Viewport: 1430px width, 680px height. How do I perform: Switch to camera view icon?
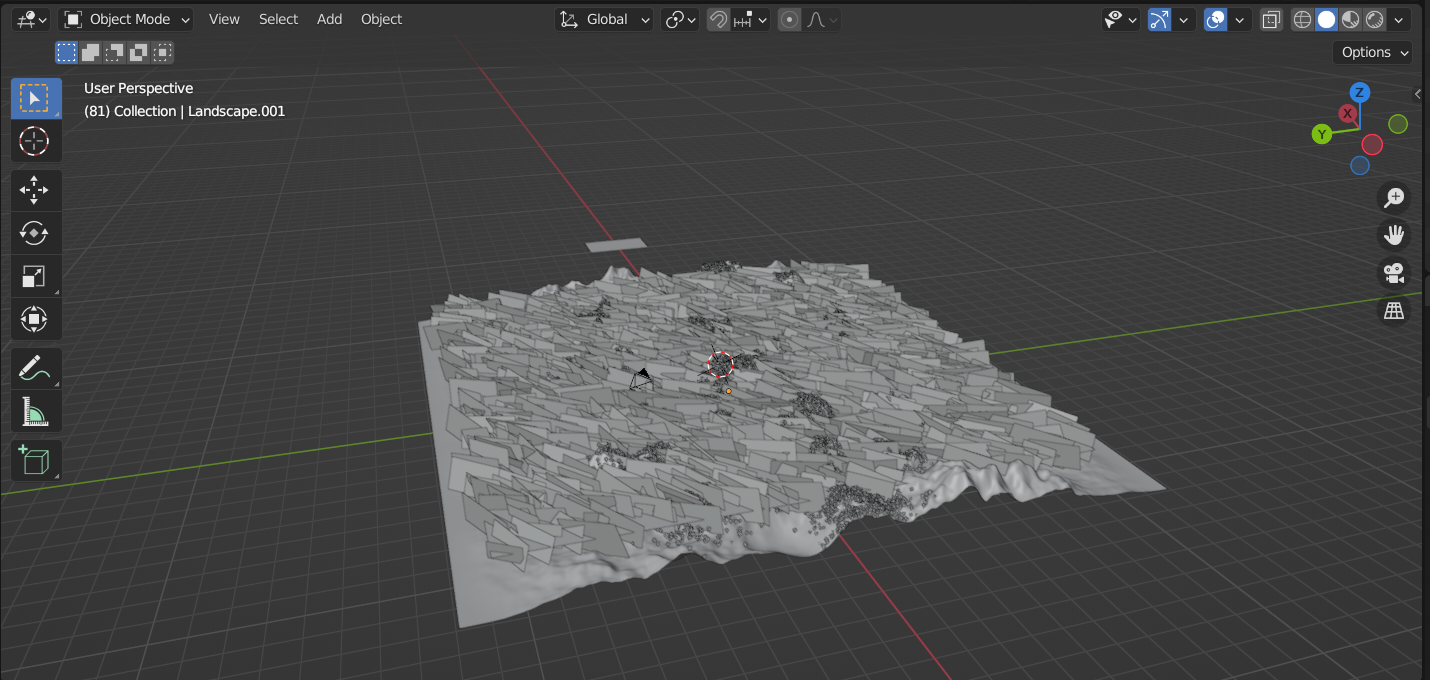1393,272
